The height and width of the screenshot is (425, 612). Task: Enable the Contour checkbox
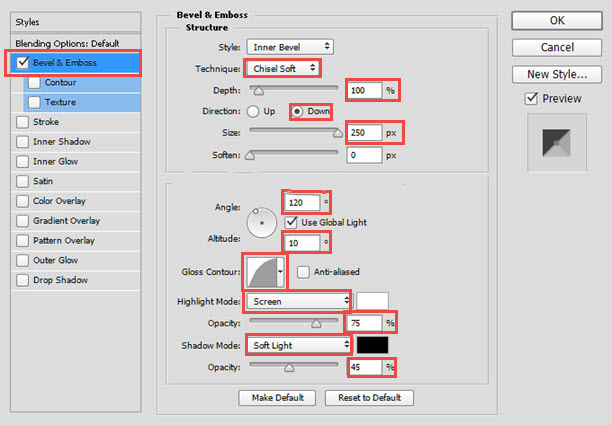click(x=34, y=82)
